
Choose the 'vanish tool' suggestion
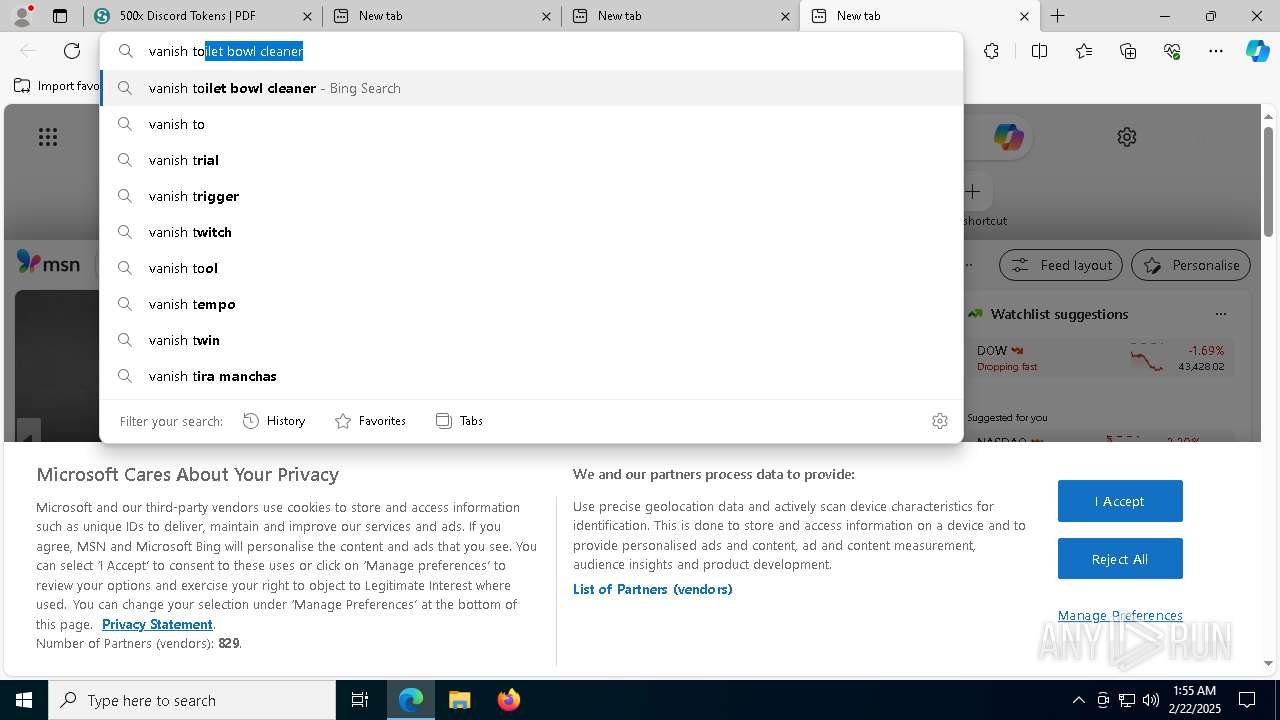(531, 268)
